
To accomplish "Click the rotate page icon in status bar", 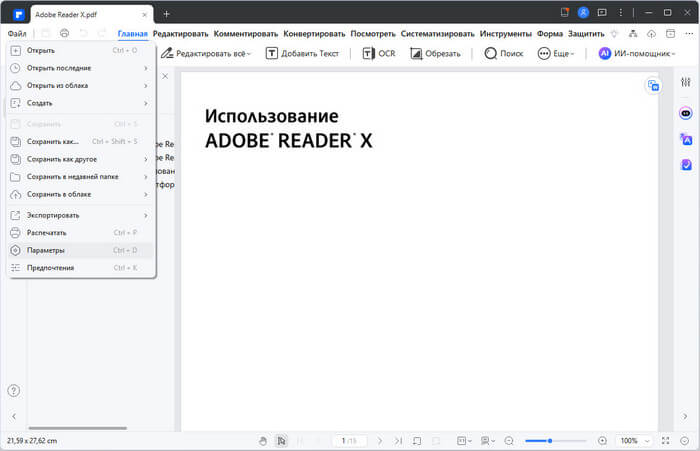I will pos(417,441).
